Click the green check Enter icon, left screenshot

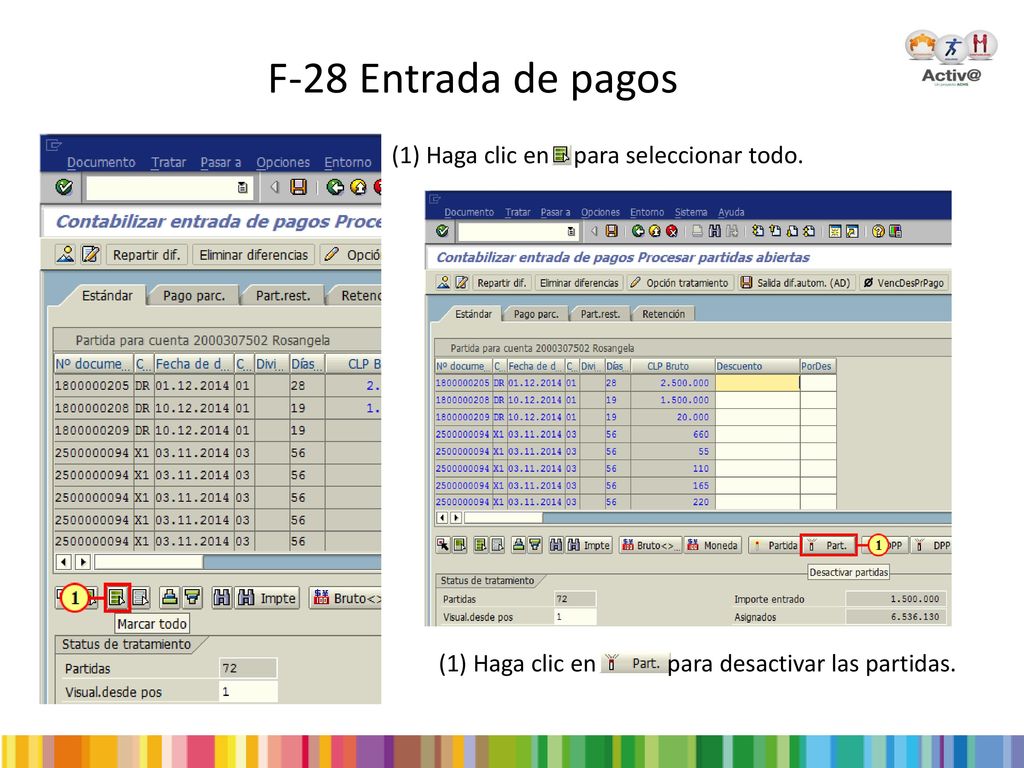[64, 187]
